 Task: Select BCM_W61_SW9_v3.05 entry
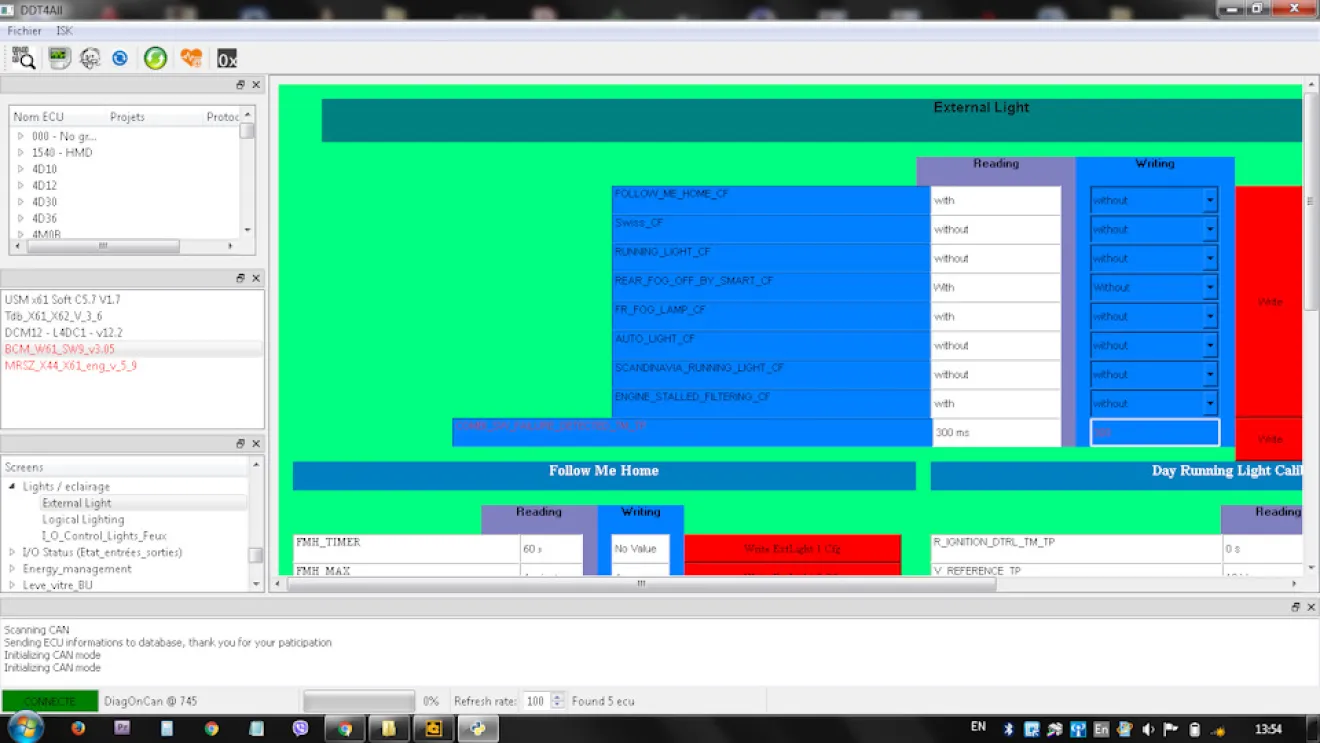tap(60, 349)
